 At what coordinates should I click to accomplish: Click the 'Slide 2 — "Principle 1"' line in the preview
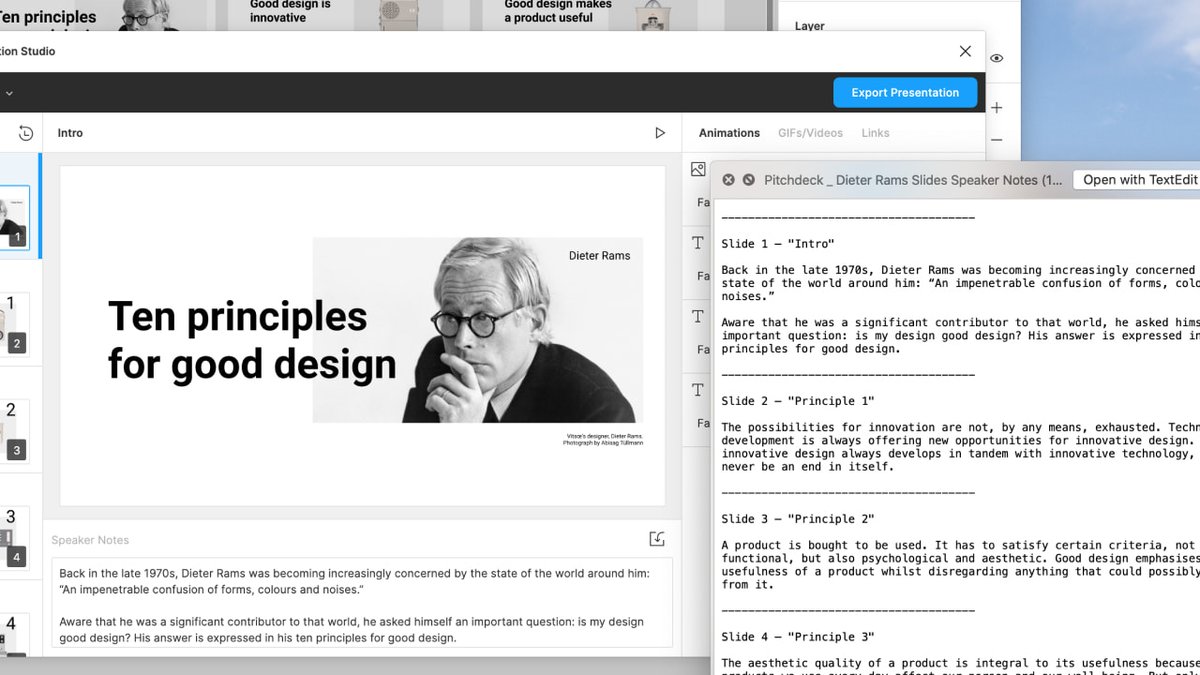point(797,401)
